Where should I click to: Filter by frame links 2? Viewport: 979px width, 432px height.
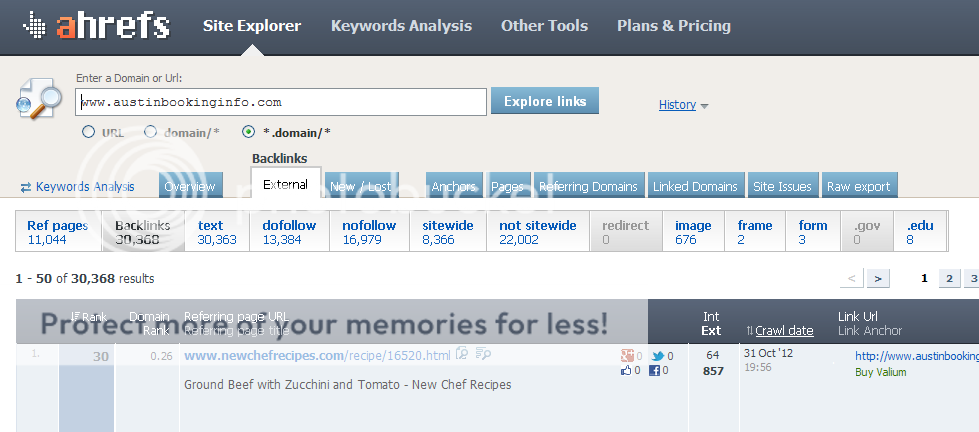click(755, 232)
